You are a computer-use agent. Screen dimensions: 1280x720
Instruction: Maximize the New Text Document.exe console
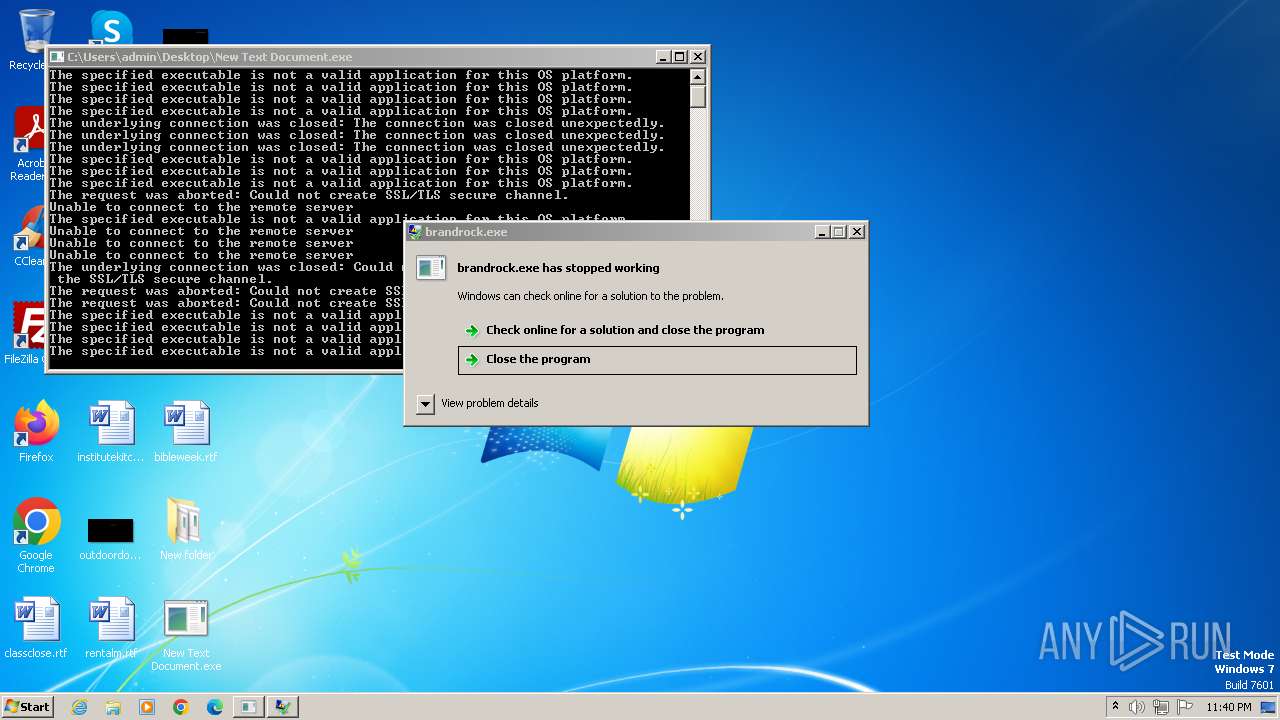point(680,57)
